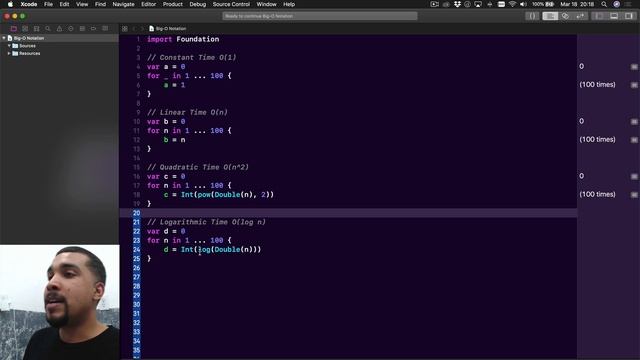Expand the Resources folder
The width and height of the screenshot is (640, 360).
(x=9, y=53)
